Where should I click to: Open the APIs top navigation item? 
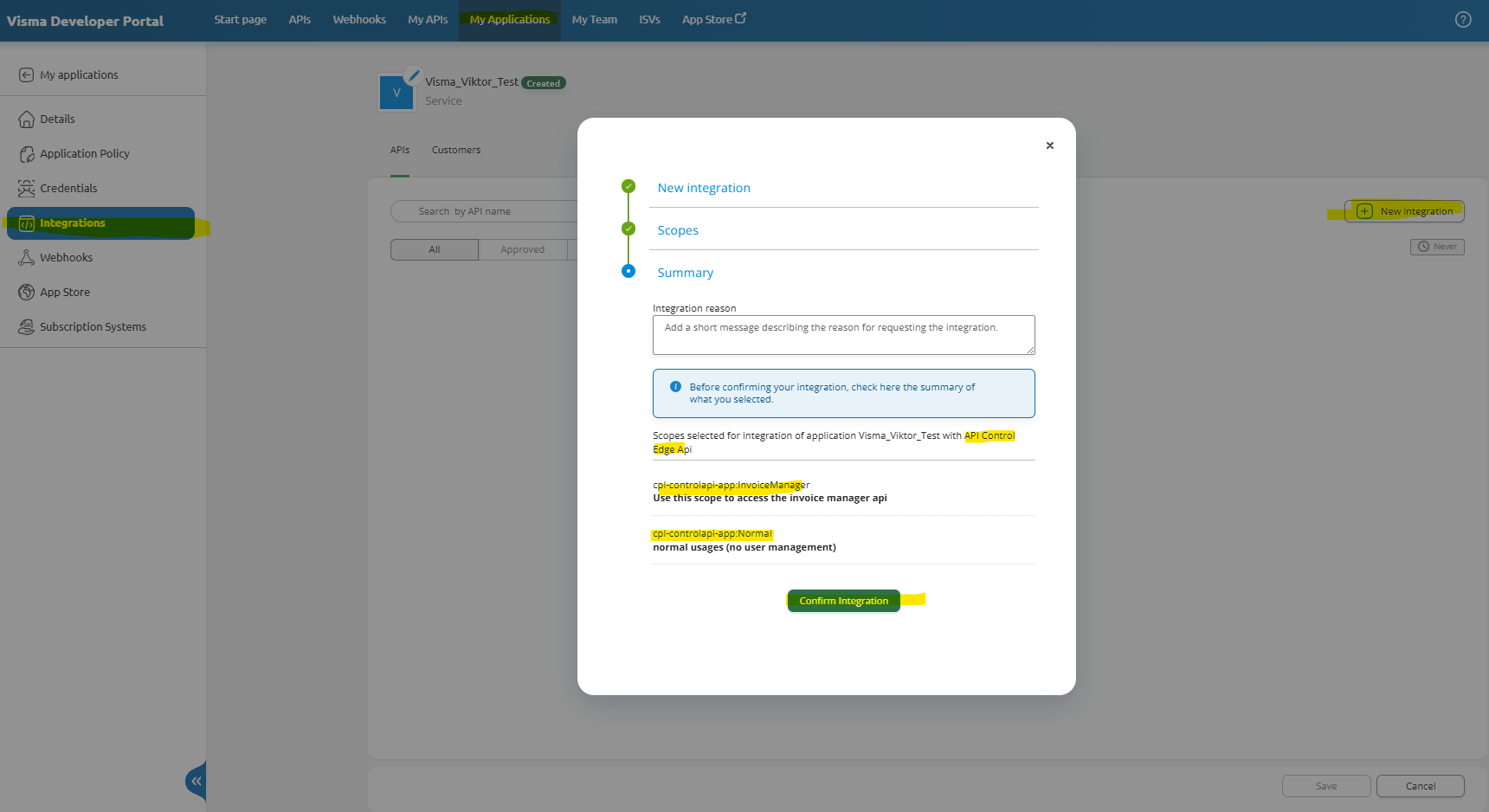point(300,20)
